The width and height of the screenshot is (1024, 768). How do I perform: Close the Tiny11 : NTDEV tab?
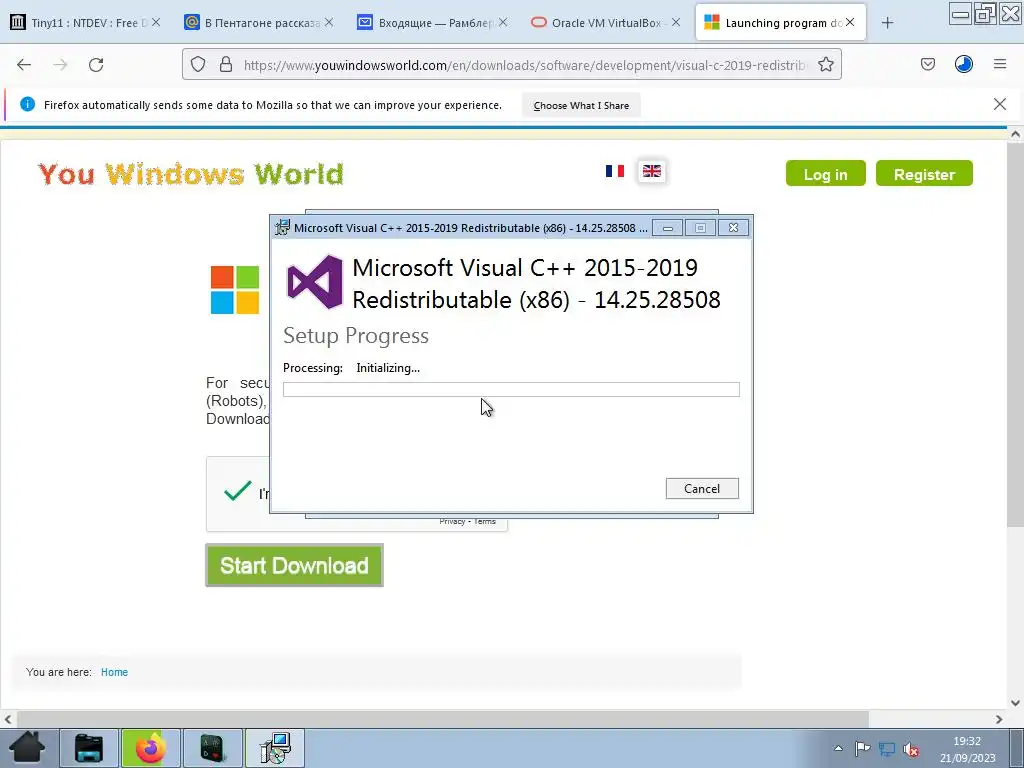click(x=155, y=22)
